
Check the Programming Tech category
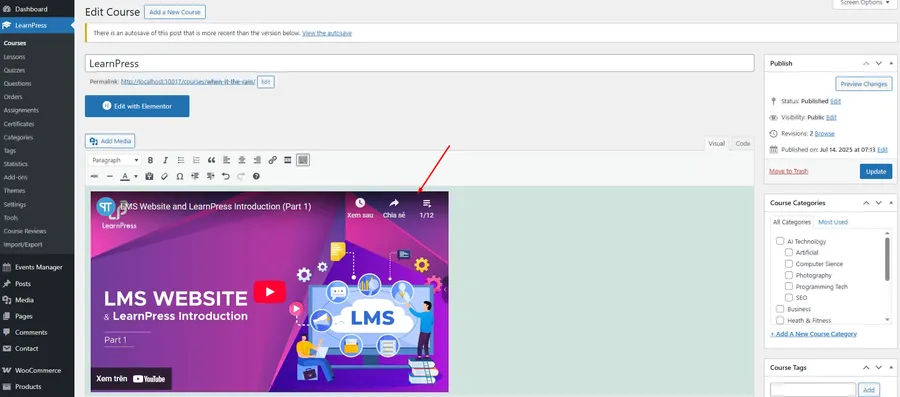point(789,286)
